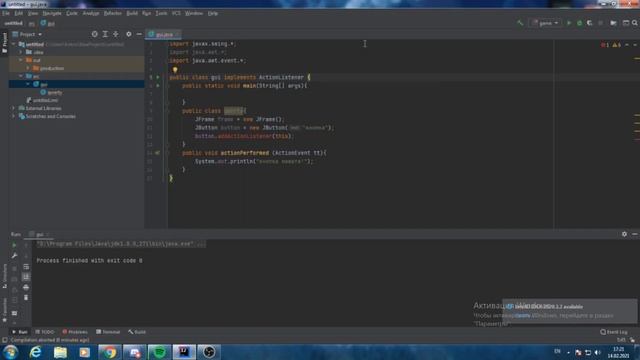Collapse the src folder
Screen dimensions: 640x360
(21, 76)
